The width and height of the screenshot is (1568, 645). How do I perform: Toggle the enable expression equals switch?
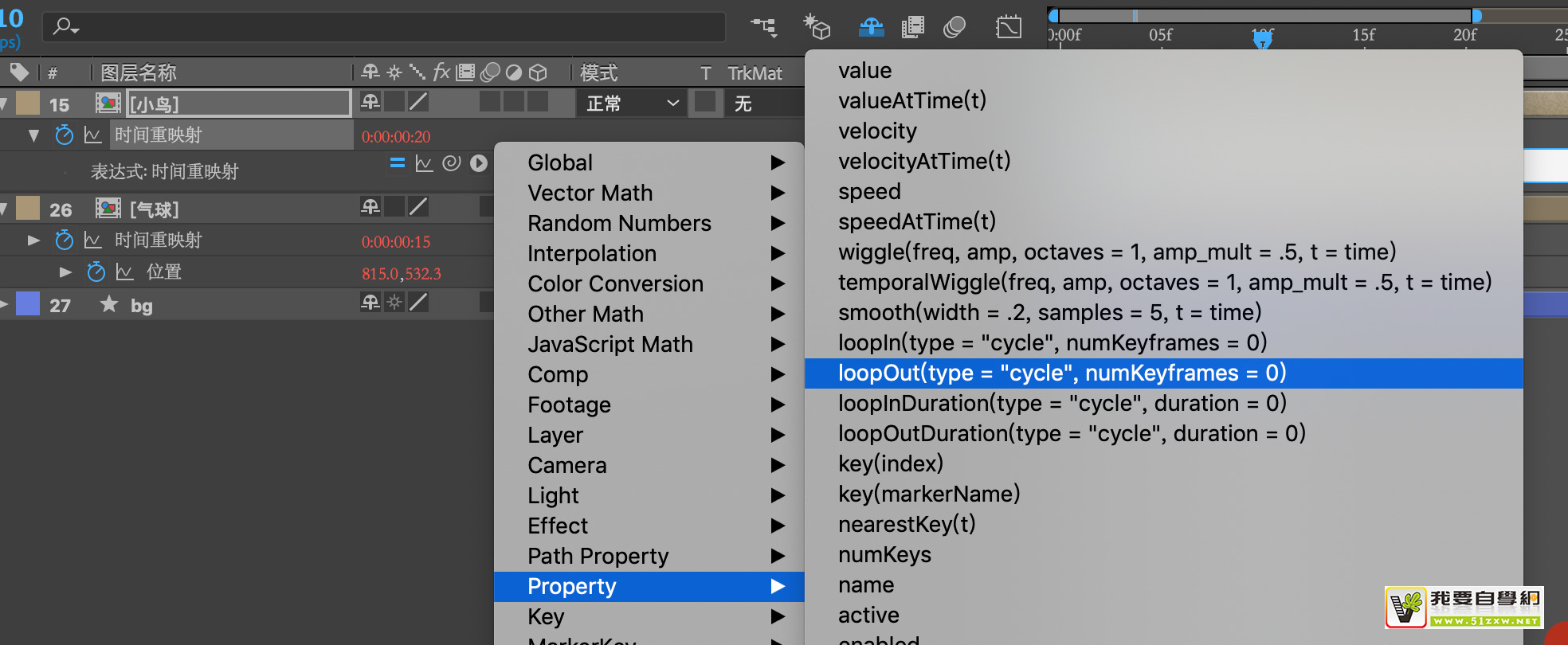pyautogui.click(x=397, y=163)
